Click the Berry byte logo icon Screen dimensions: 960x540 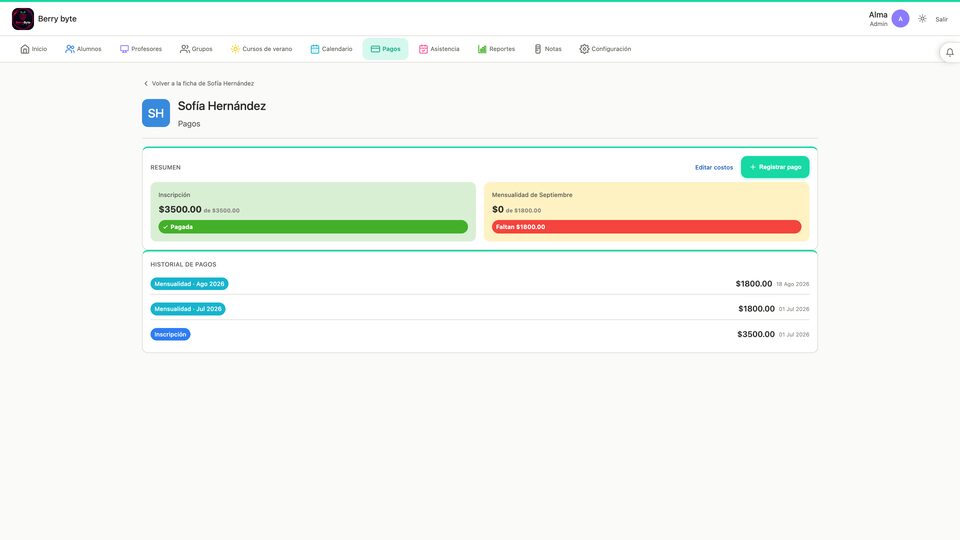(x=23, y=19)
